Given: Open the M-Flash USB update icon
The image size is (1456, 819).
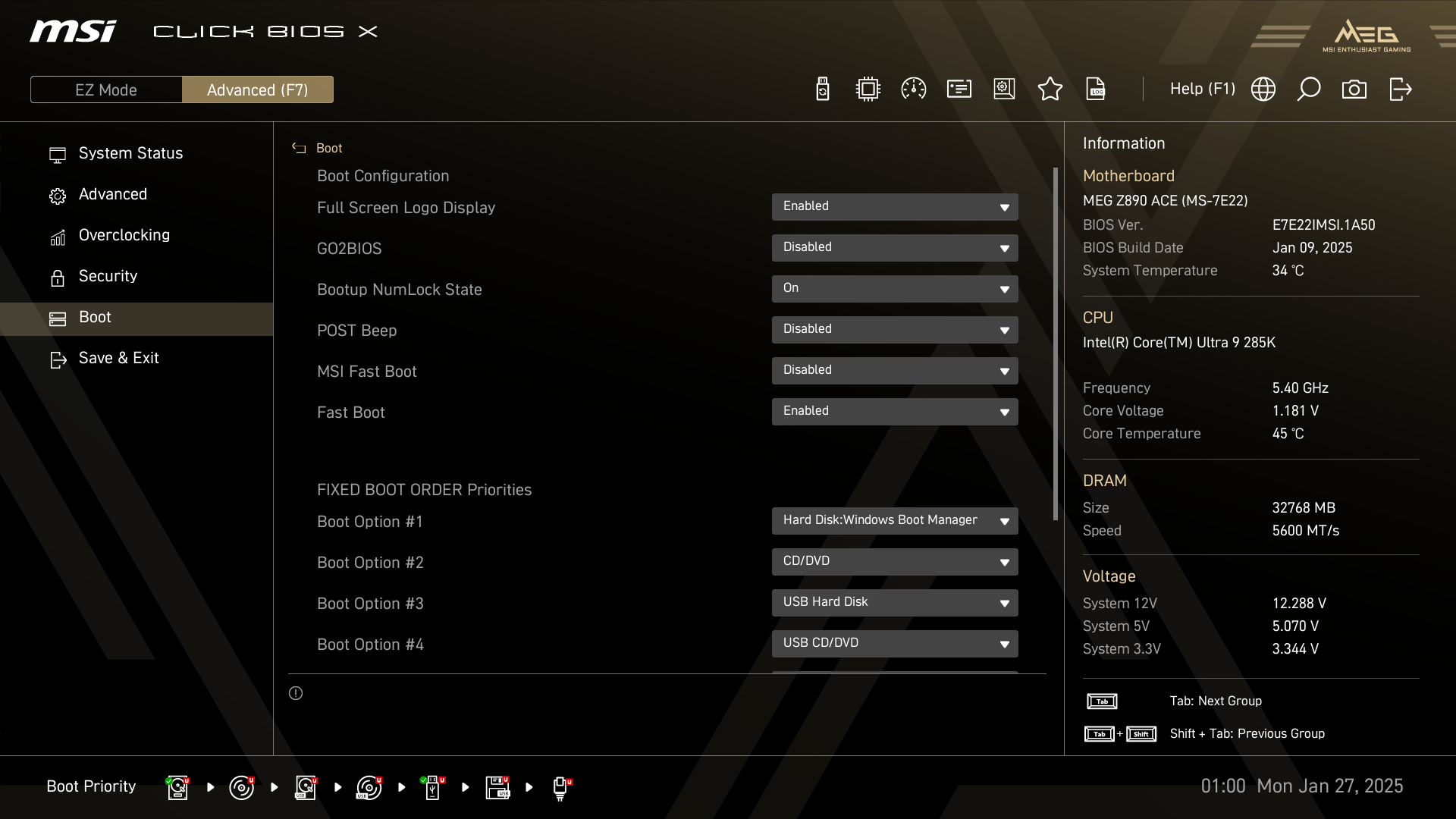Looking at the screenshot, I should 823,89.
